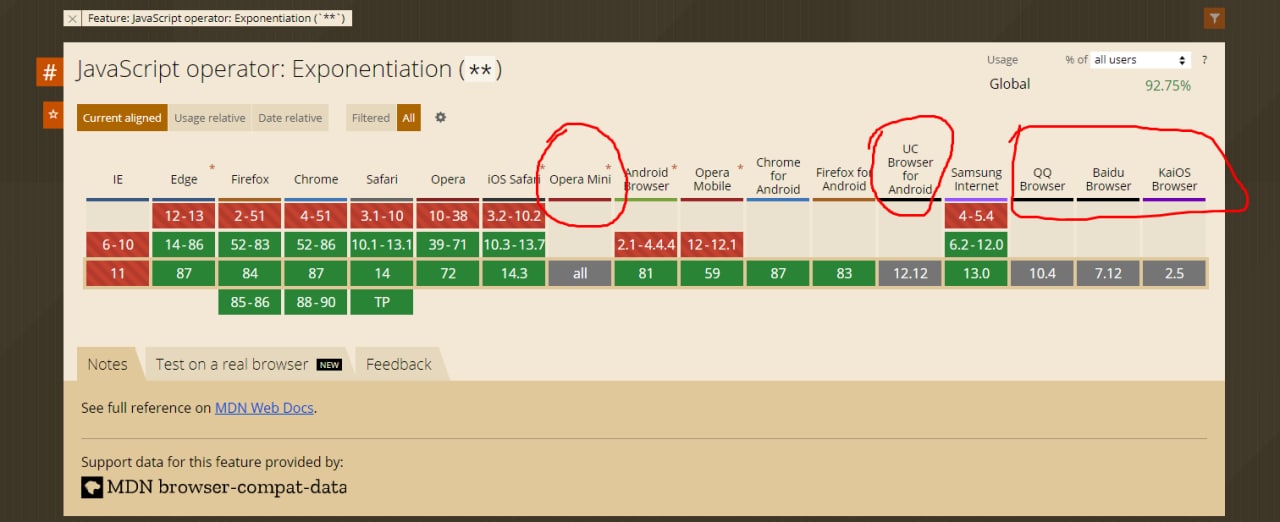This screenshot has height=522, width=1280.
Task: Open table settings gear icon
Action: (440, 117)
